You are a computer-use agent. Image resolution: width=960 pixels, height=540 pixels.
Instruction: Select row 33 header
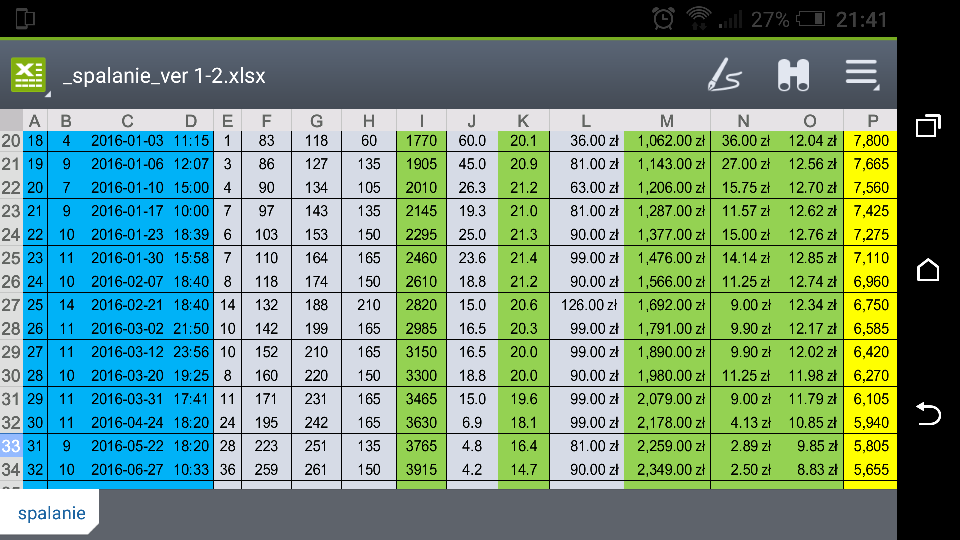[11, 445]
